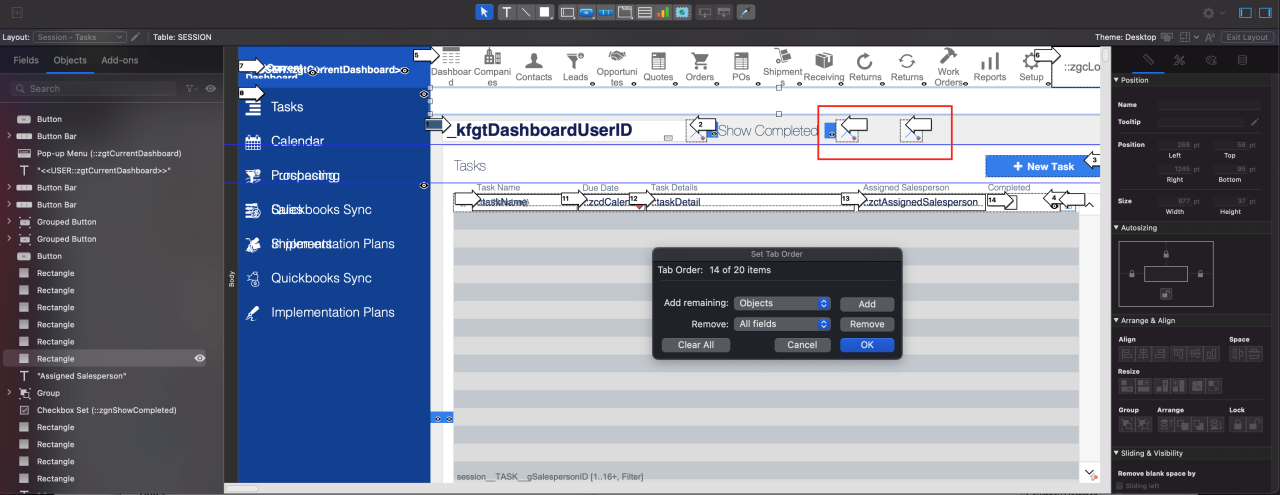Click the Opportunities handshake icon
The width and height of the screenshot is (1280, 495).
(x=617, y=58)
